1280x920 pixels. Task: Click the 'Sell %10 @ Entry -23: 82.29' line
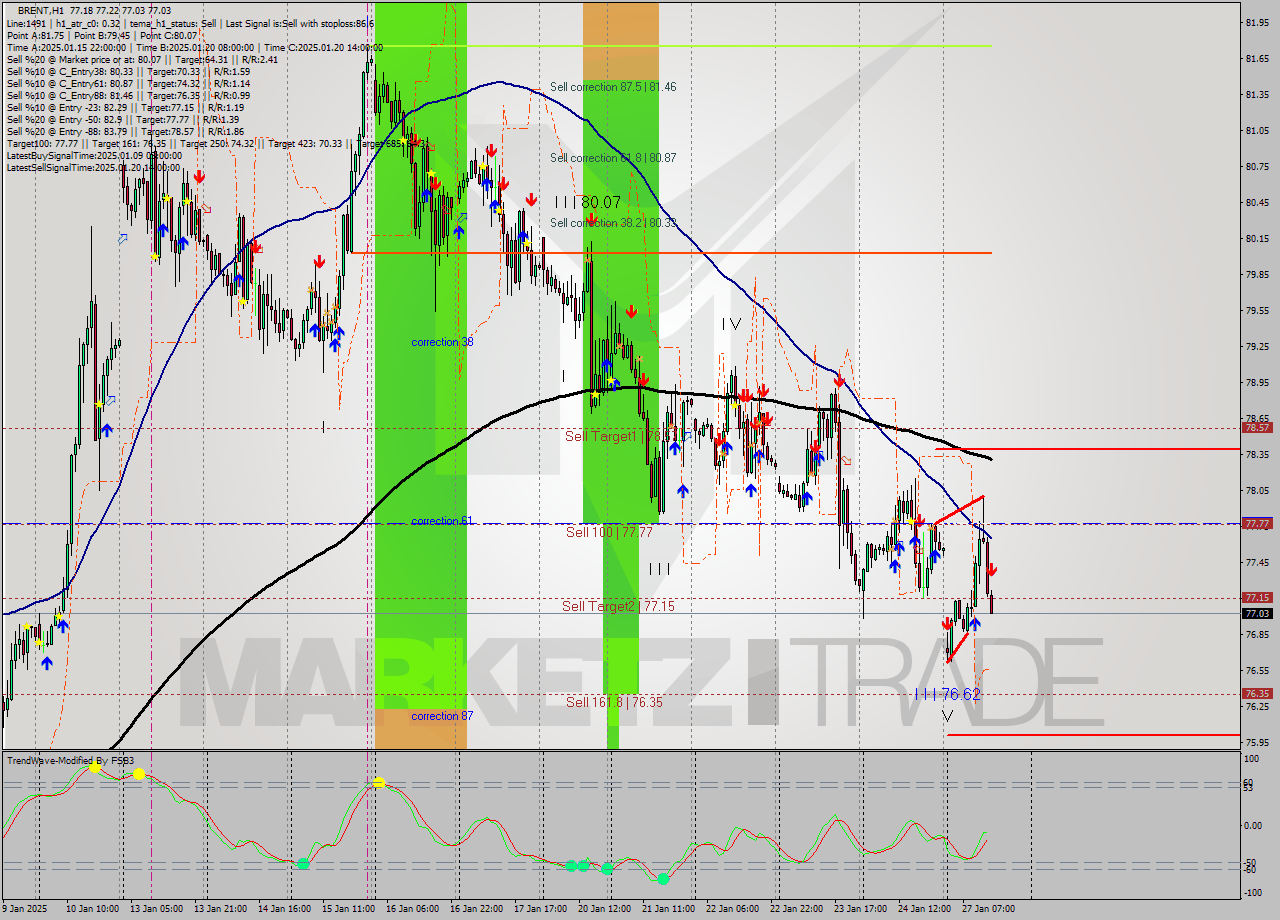(x=125, y=107)
